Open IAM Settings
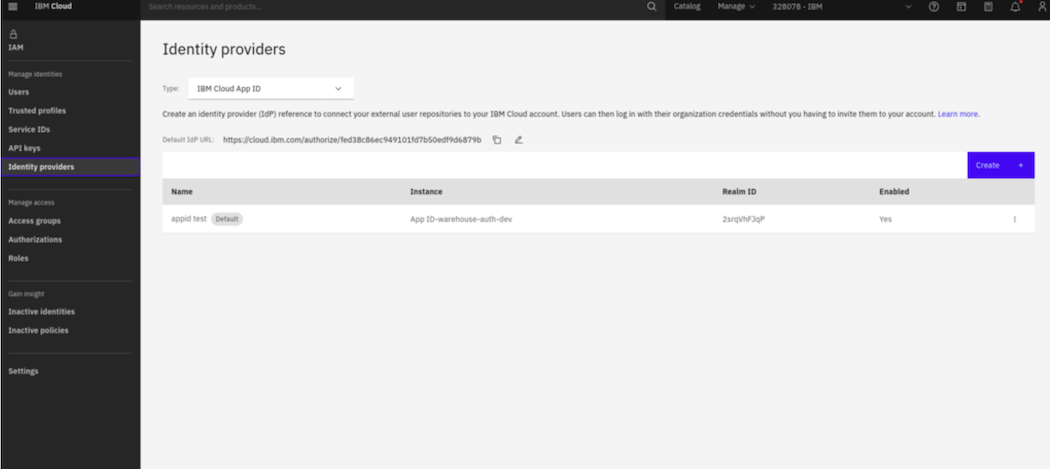This screenshot has height=469, width=1050. click(x=23, y=371)
